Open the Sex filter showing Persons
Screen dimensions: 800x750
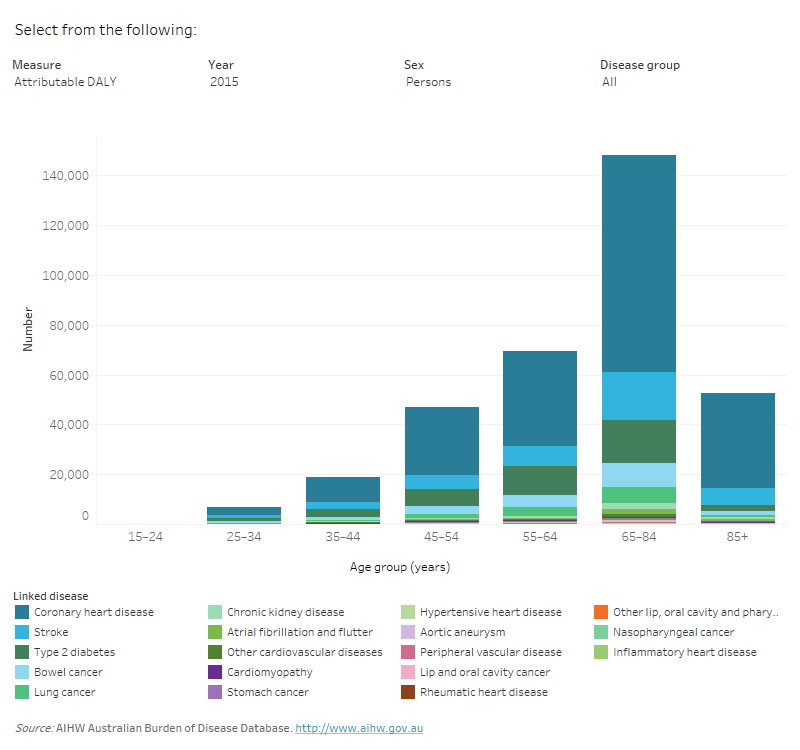tap(428, 82)
